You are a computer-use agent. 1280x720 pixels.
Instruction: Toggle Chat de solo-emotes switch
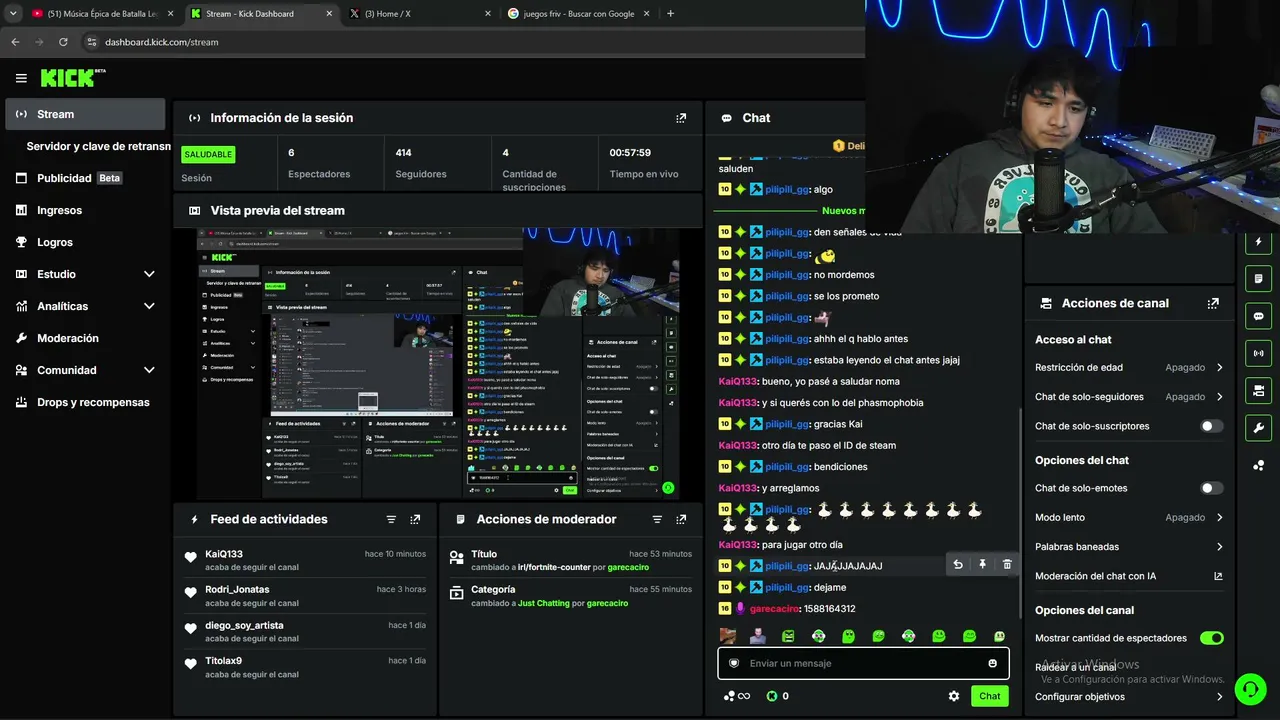[1211, 488]
